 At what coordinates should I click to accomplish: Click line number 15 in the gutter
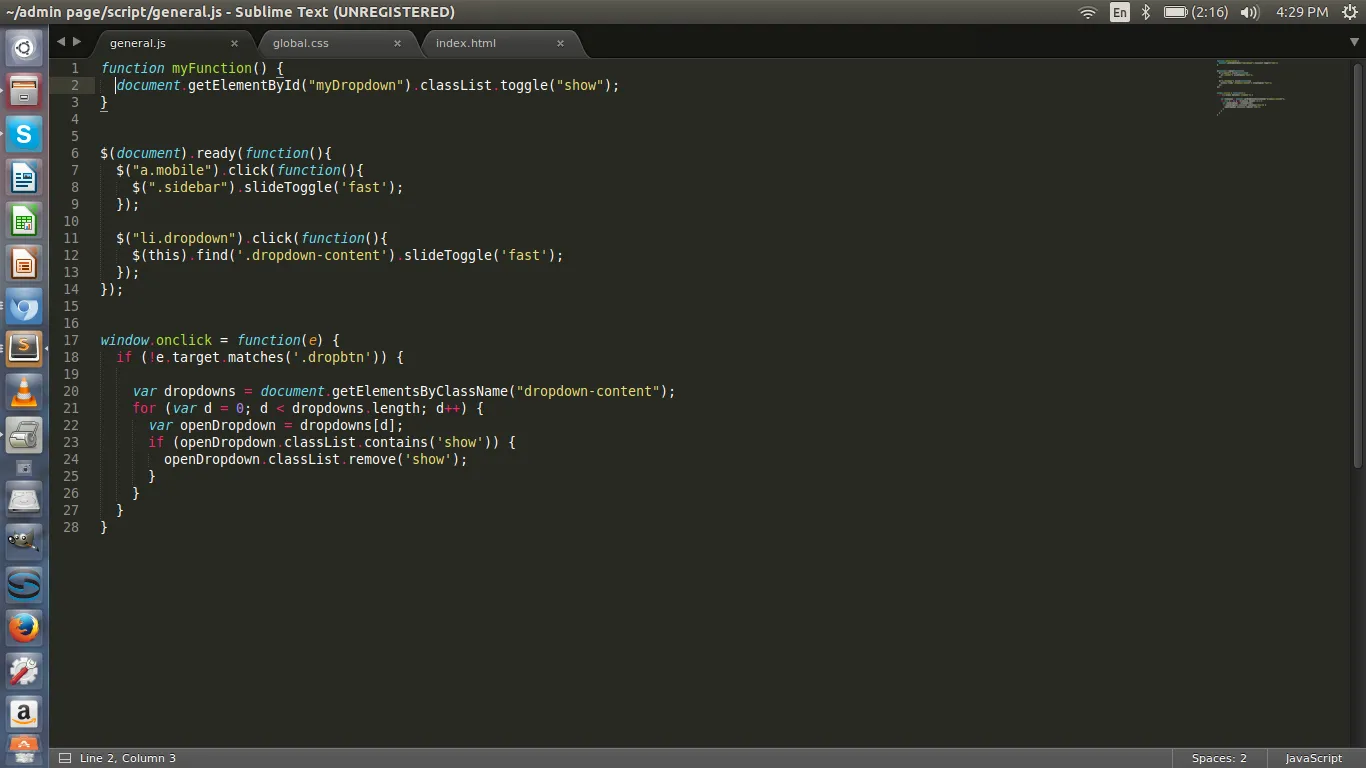click(x=70, y=306)
